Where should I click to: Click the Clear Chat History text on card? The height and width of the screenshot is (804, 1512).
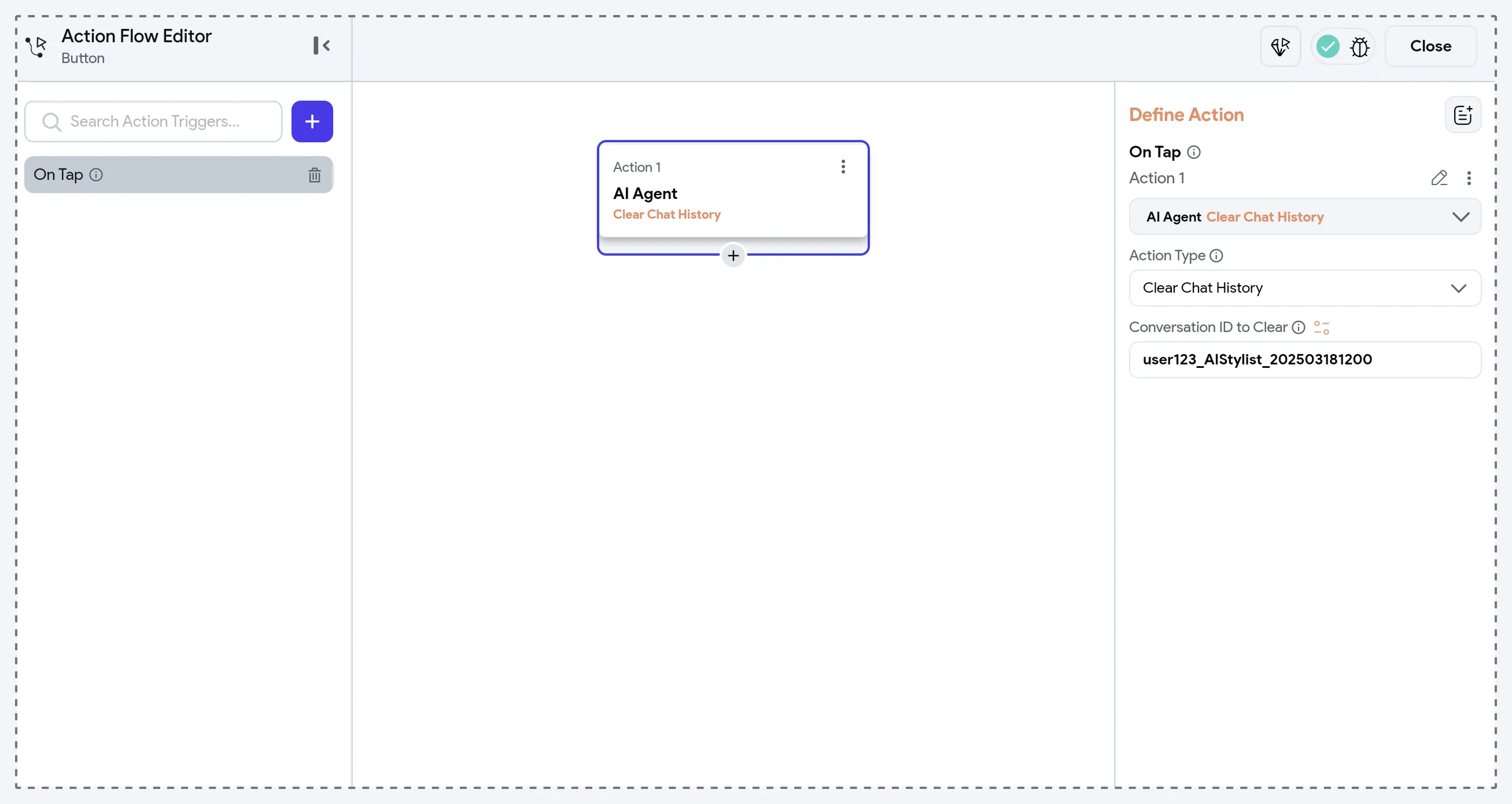coord(666,214)
